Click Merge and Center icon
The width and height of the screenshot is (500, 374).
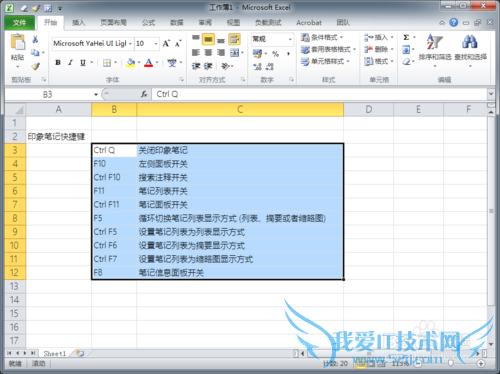235,53
